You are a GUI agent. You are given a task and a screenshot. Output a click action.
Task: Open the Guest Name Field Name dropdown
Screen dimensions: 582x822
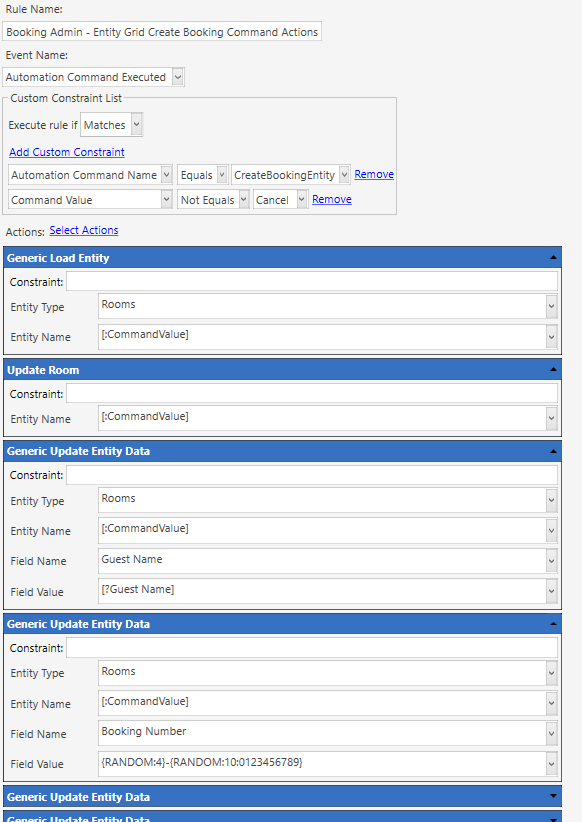coord(551,561)
